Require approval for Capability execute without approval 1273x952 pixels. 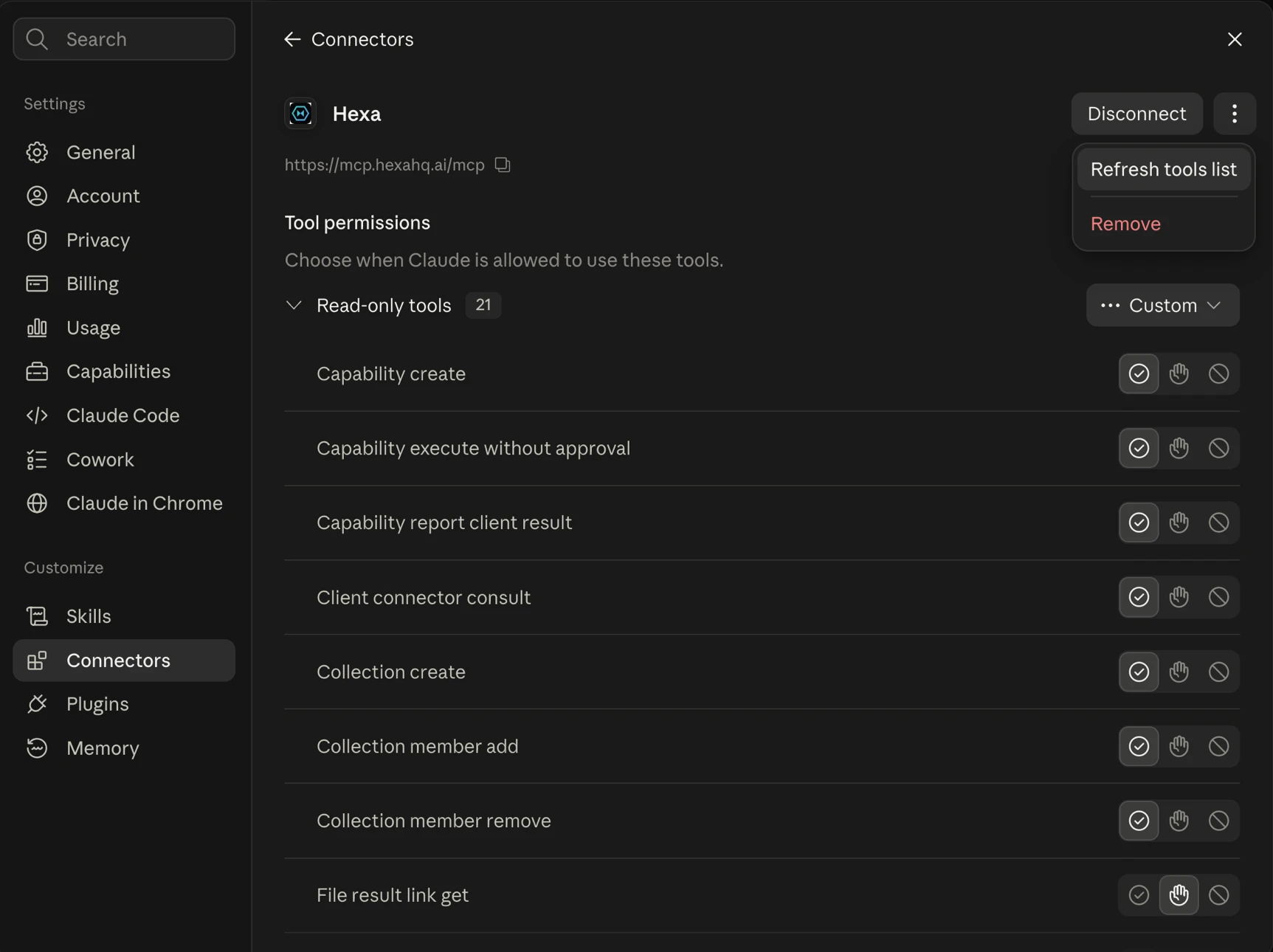(x=1179, y=448)
